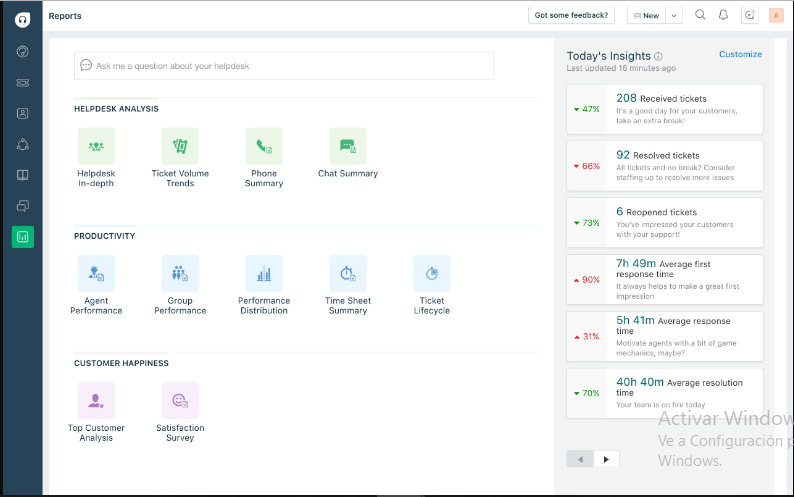This screenshot has width=794, height=497.
Task: Open the notifications bell
Action: (724, 15)
